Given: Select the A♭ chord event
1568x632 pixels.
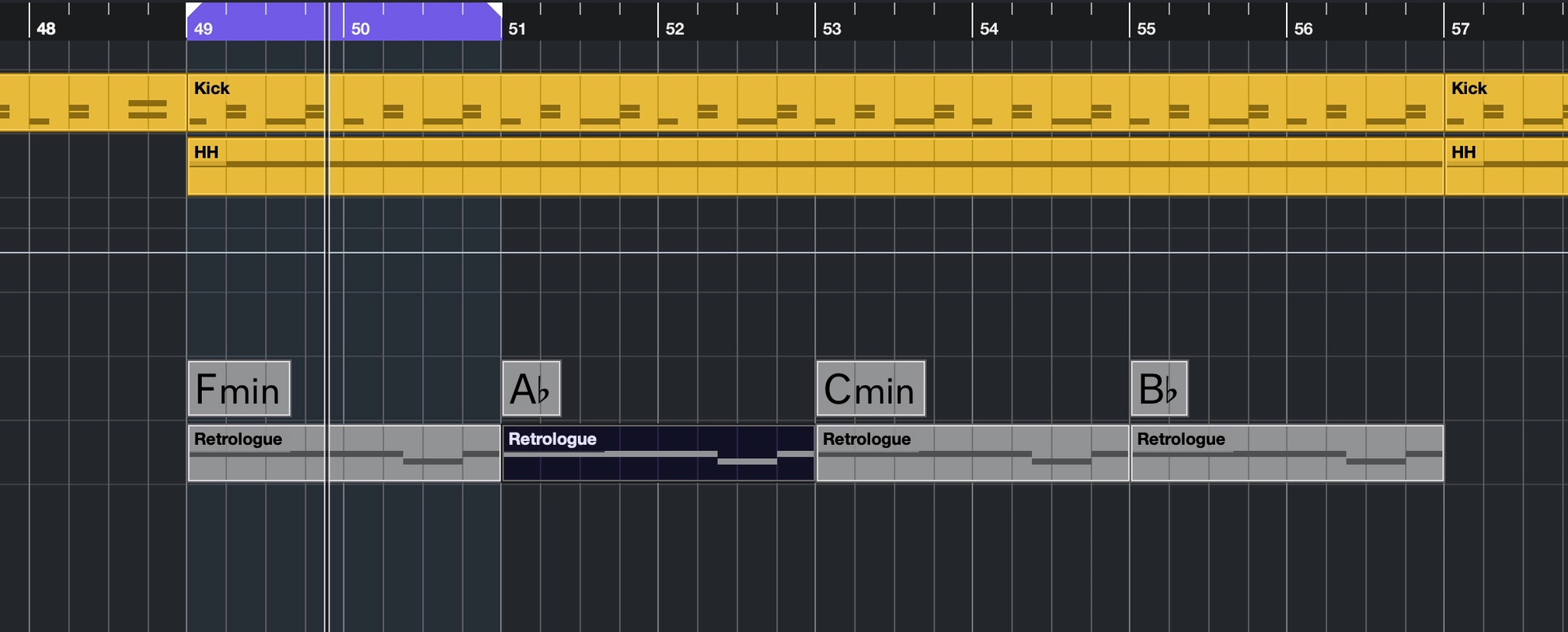Looking at the screenshot, I should [531, 388].
